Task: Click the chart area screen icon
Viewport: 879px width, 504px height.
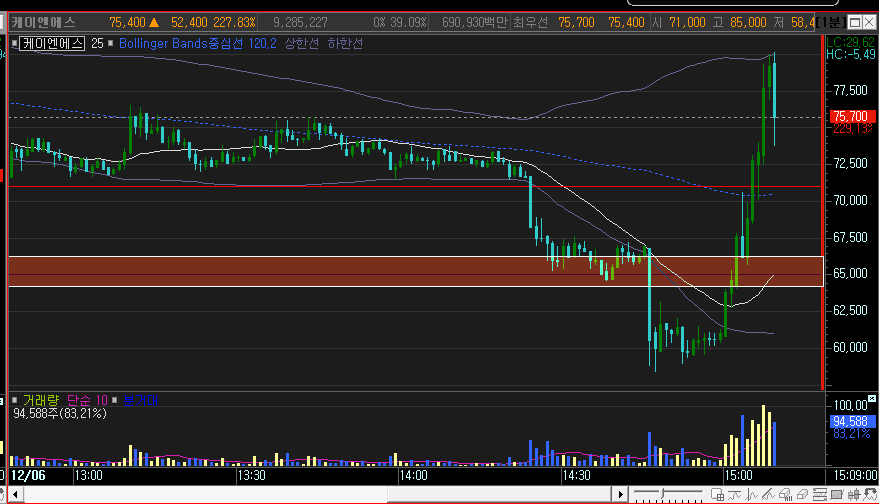Action: [x=836, y=494]
